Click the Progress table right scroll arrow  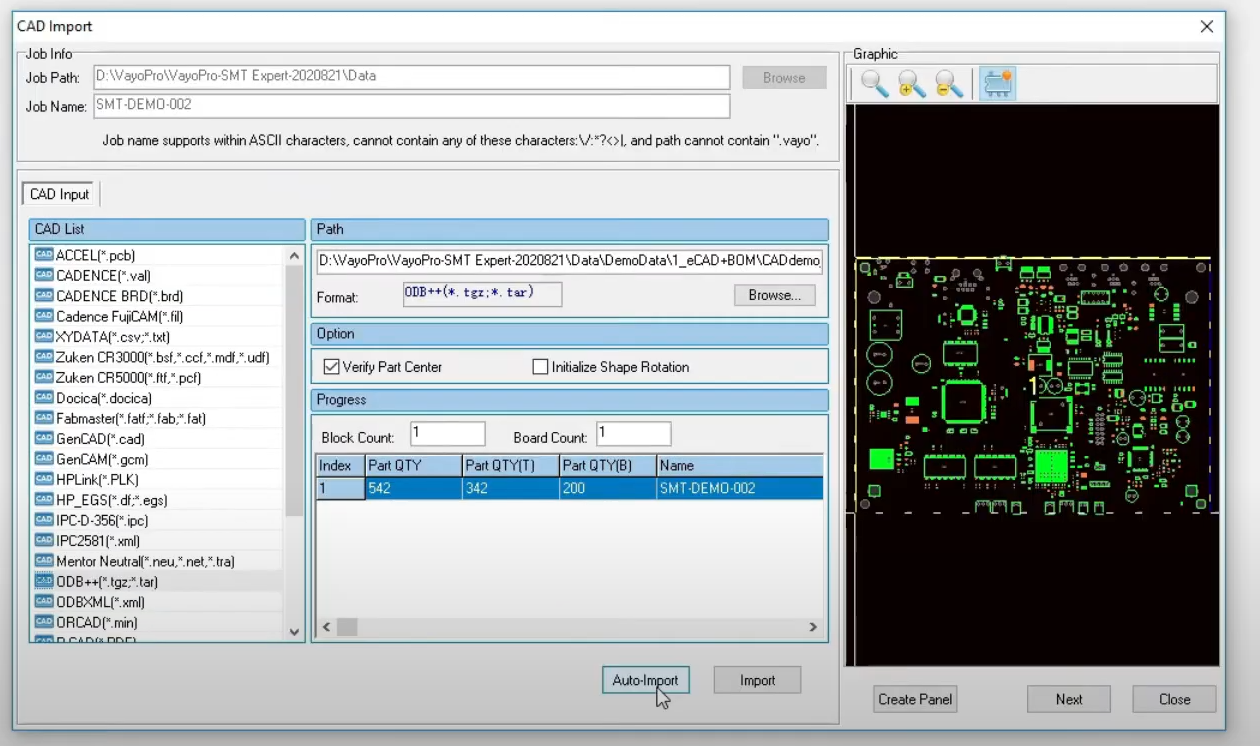pos(813,627)
